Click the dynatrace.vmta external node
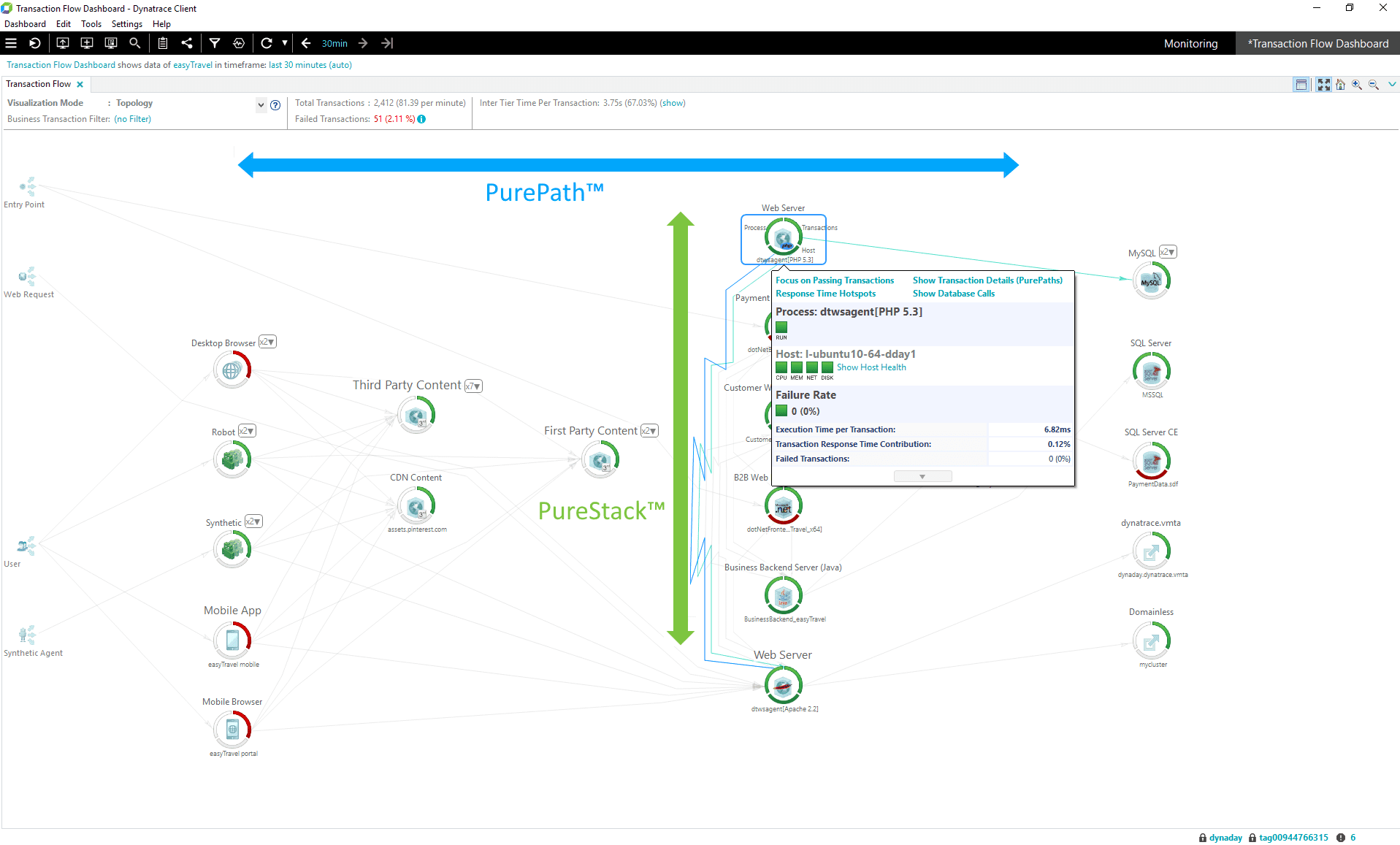Viewport: 1400px width, 845px height. click(1152, 551)
